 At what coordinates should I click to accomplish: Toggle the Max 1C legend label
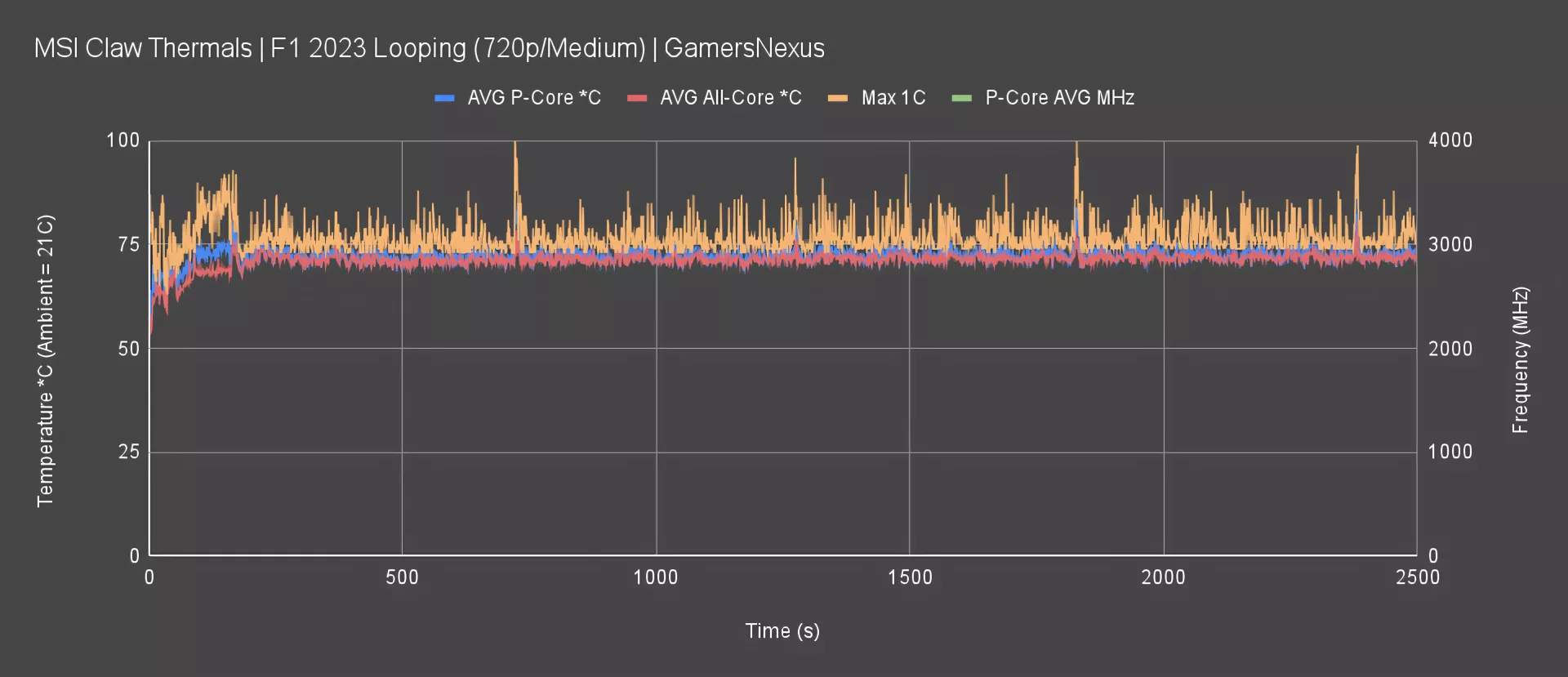(x=893, y=98)
